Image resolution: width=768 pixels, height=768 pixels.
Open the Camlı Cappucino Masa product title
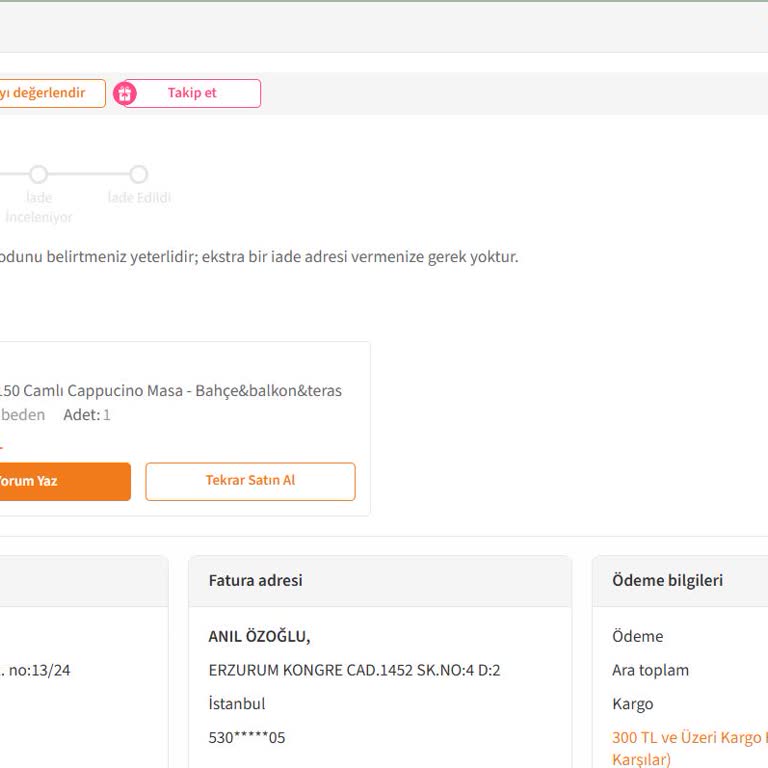point(171,390)
